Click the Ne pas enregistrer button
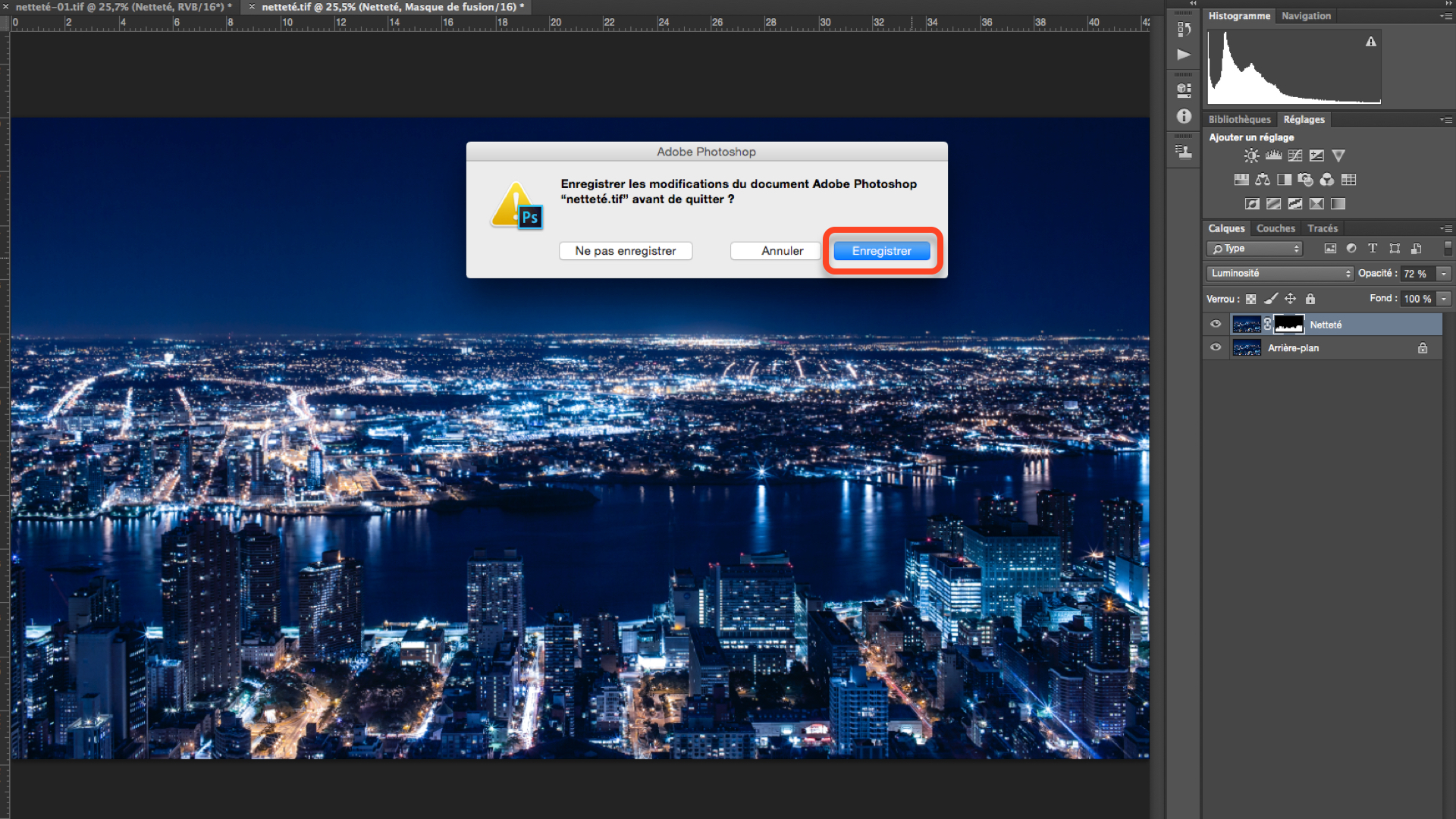 pyautogui.click(x=625, y=251)
